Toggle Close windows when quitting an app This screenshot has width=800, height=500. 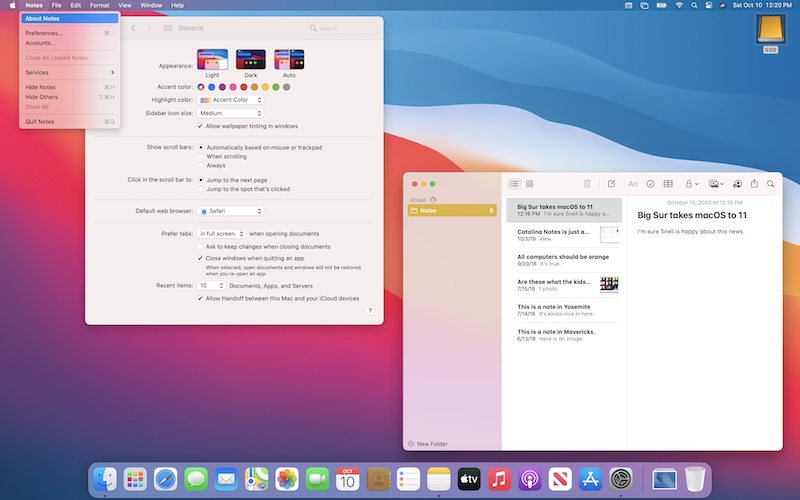coord(200,258)
